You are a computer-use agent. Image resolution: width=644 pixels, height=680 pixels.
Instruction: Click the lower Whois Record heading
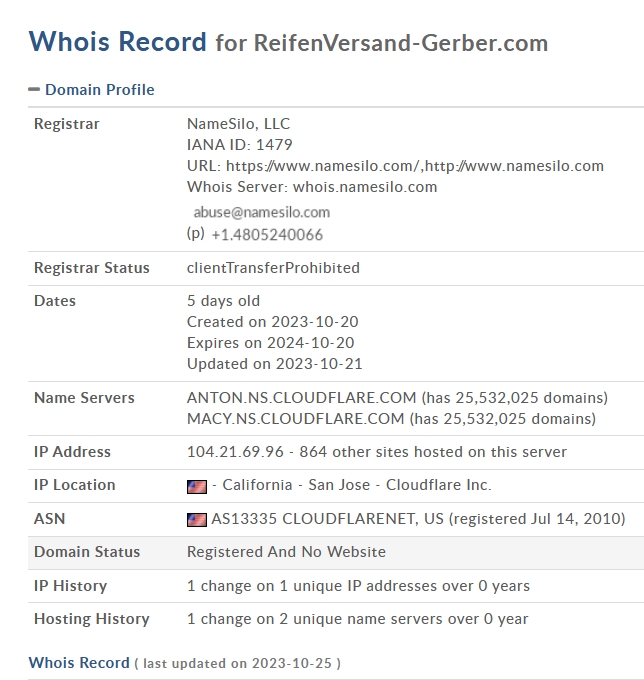tap(79, 663)
